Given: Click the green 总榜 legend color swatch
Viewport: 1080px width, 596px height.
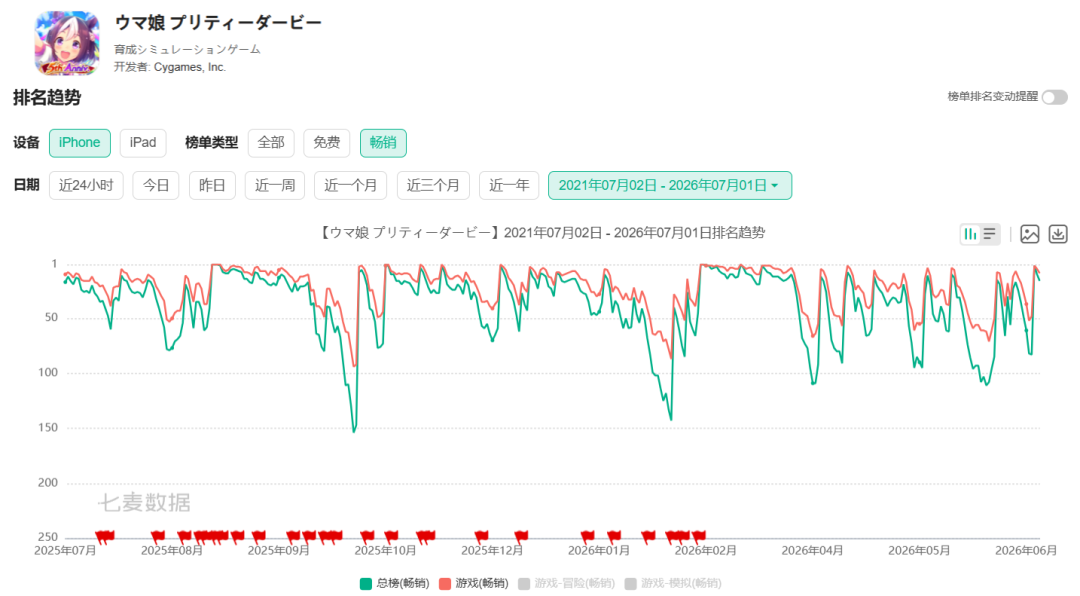Looking at the screenshot, I should [x=366, y=584].
